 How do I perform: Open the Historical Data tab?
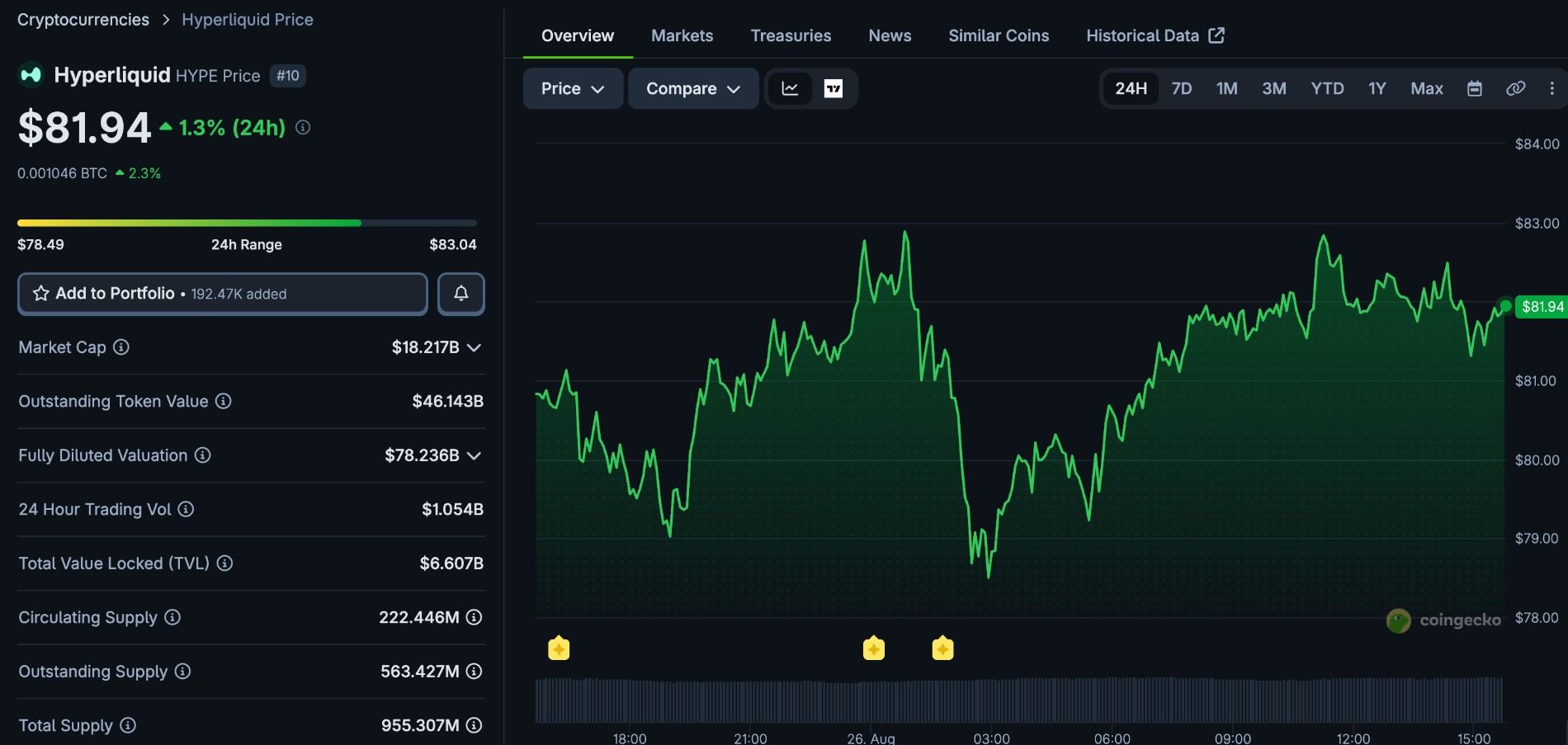coord(1155,35)
